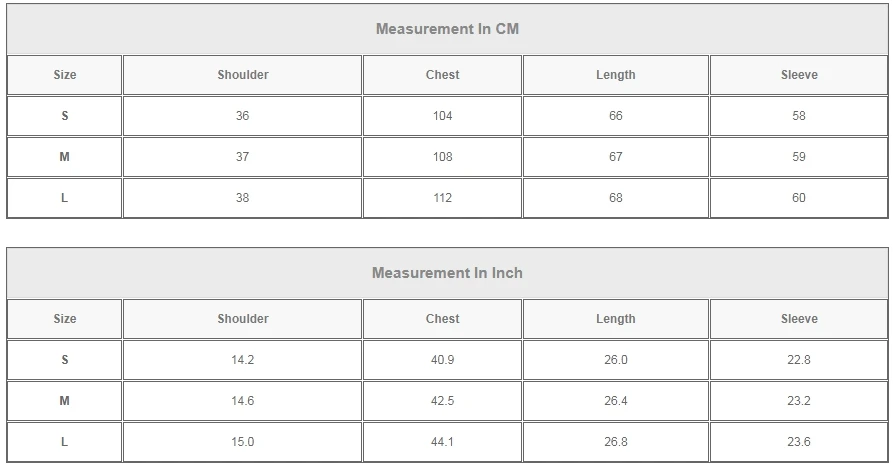Click the sleeve value 60 in the CM table
Viewport: 893px width, 468px height.
pos(799,198)
